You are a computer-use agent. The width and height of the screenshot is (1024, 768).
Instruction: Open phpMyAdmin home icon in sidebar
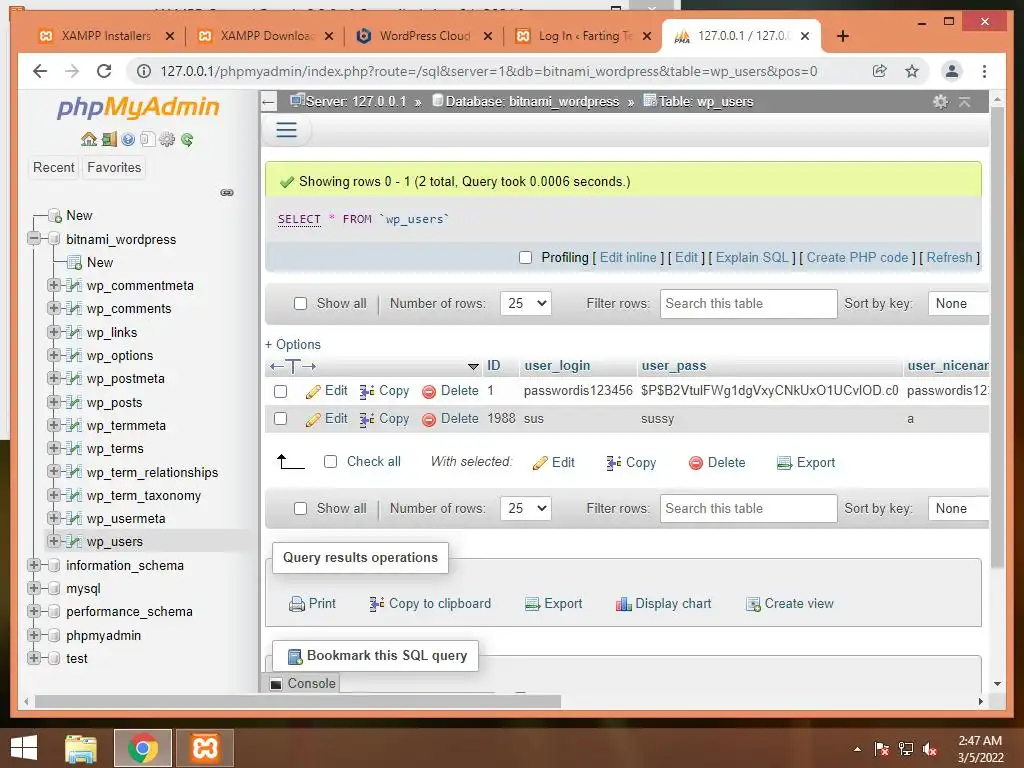(89, 139)
